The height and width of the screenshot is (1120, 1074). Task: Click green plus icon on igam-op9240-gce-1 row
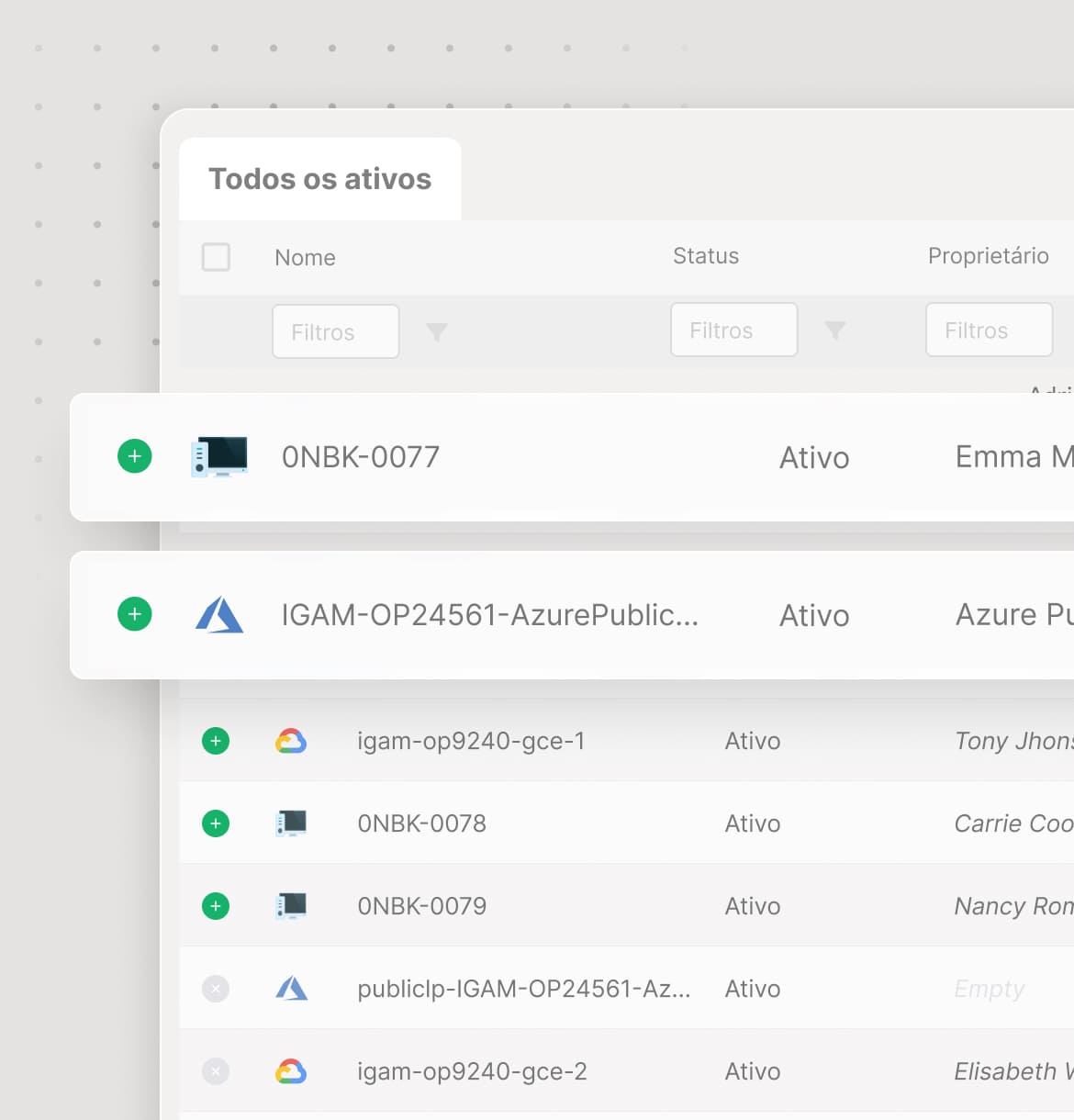pyautogui.click(x=216, y=741)
